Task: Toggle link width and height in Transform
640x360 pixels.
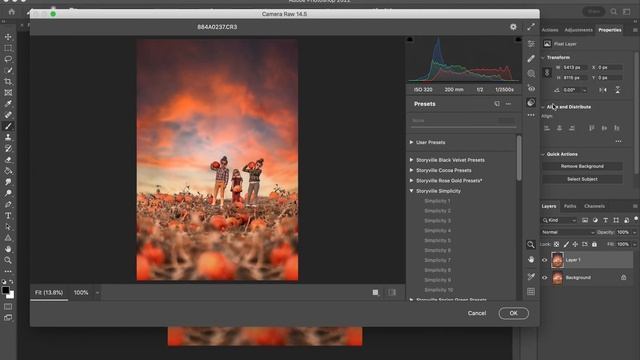Action: (x=547, y=73)
